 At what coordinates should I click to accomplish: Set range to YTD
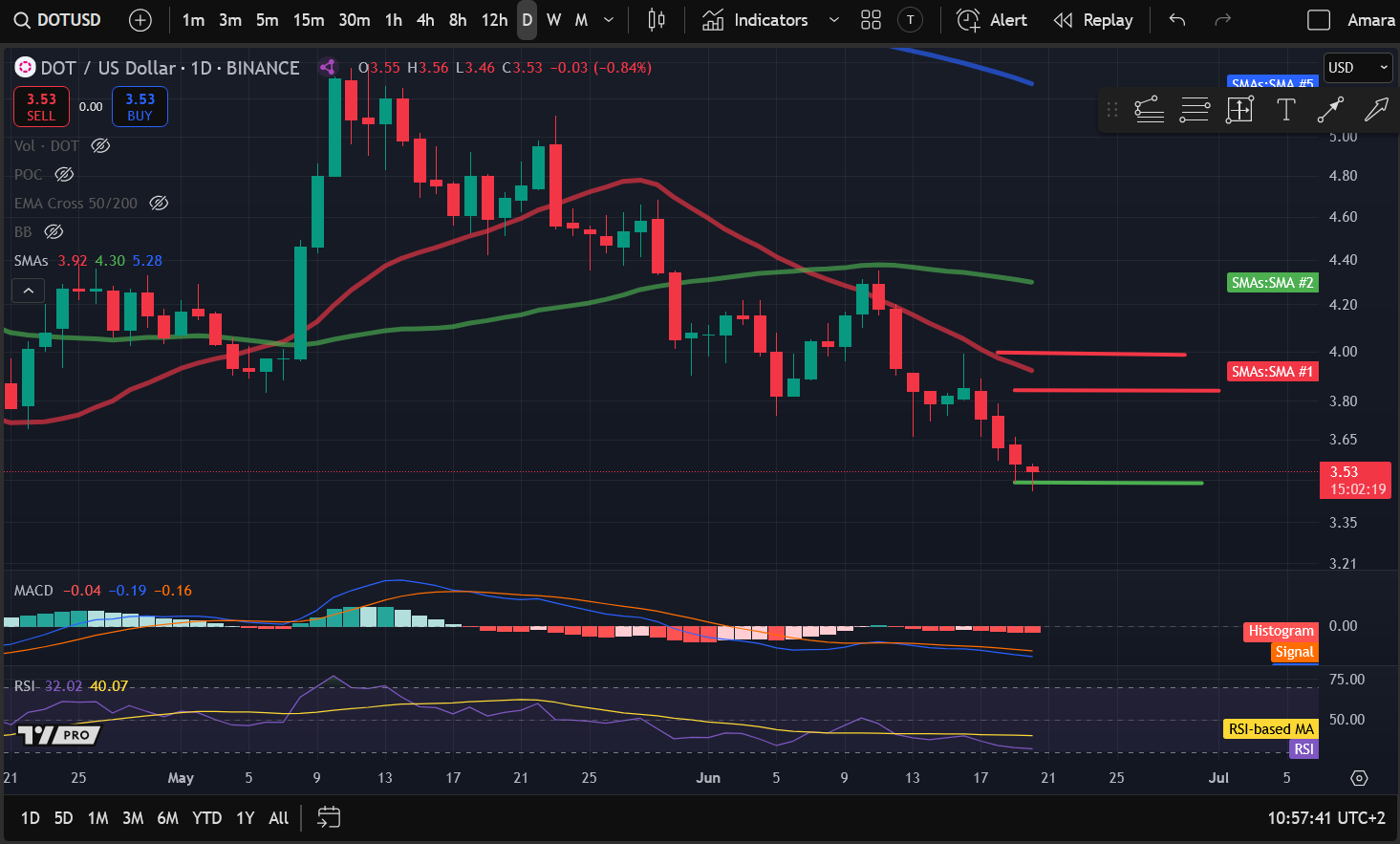(x=206, y=818)
